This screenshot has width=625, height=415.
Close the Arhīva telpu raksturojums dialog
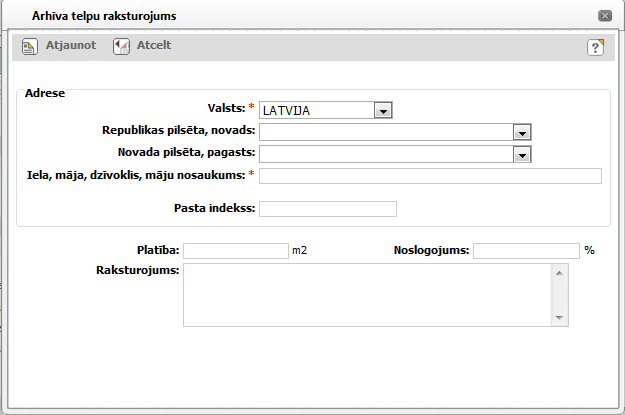coord(604,16)
